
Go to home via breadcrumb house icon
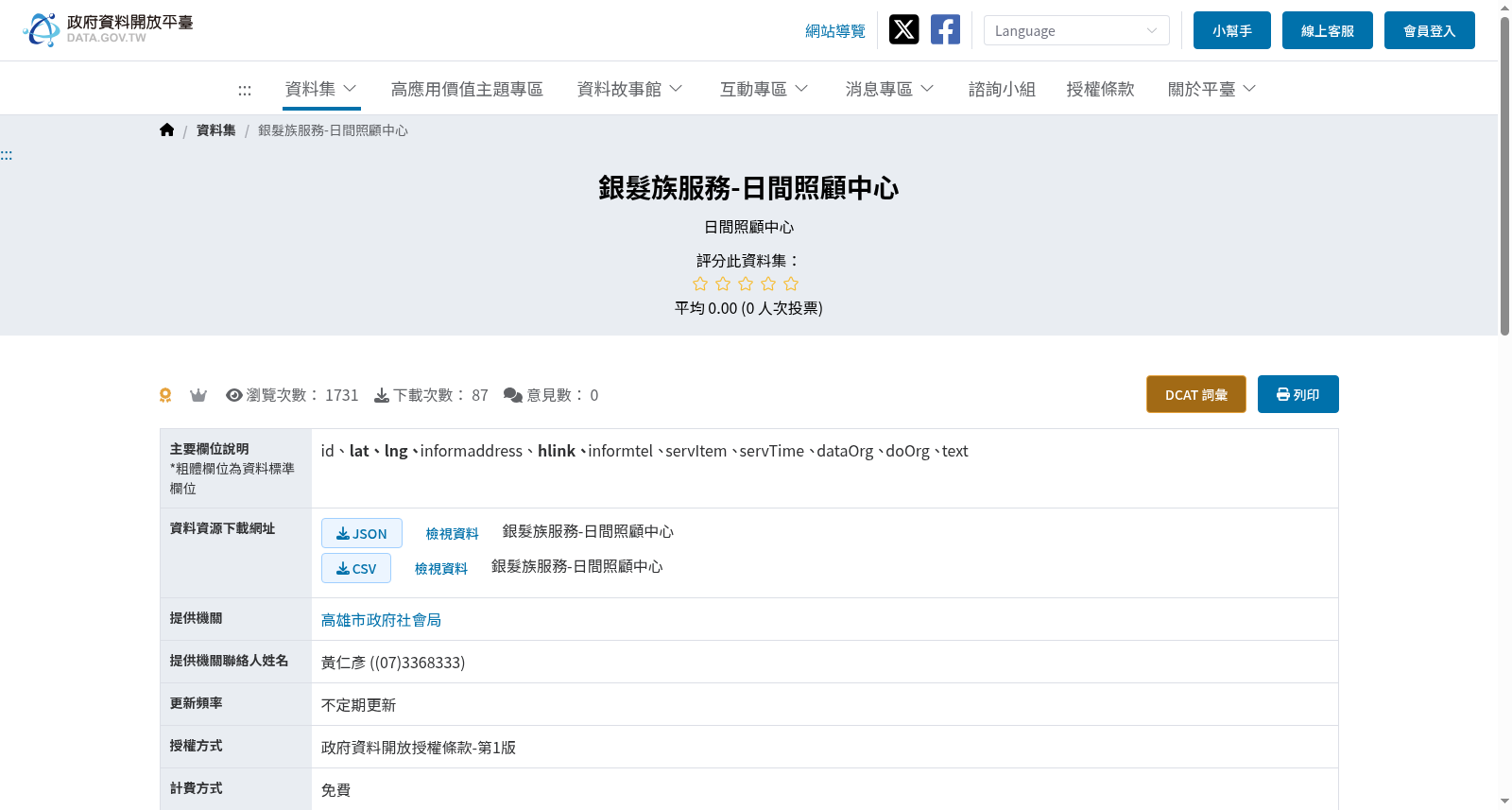tap(167, 130)
